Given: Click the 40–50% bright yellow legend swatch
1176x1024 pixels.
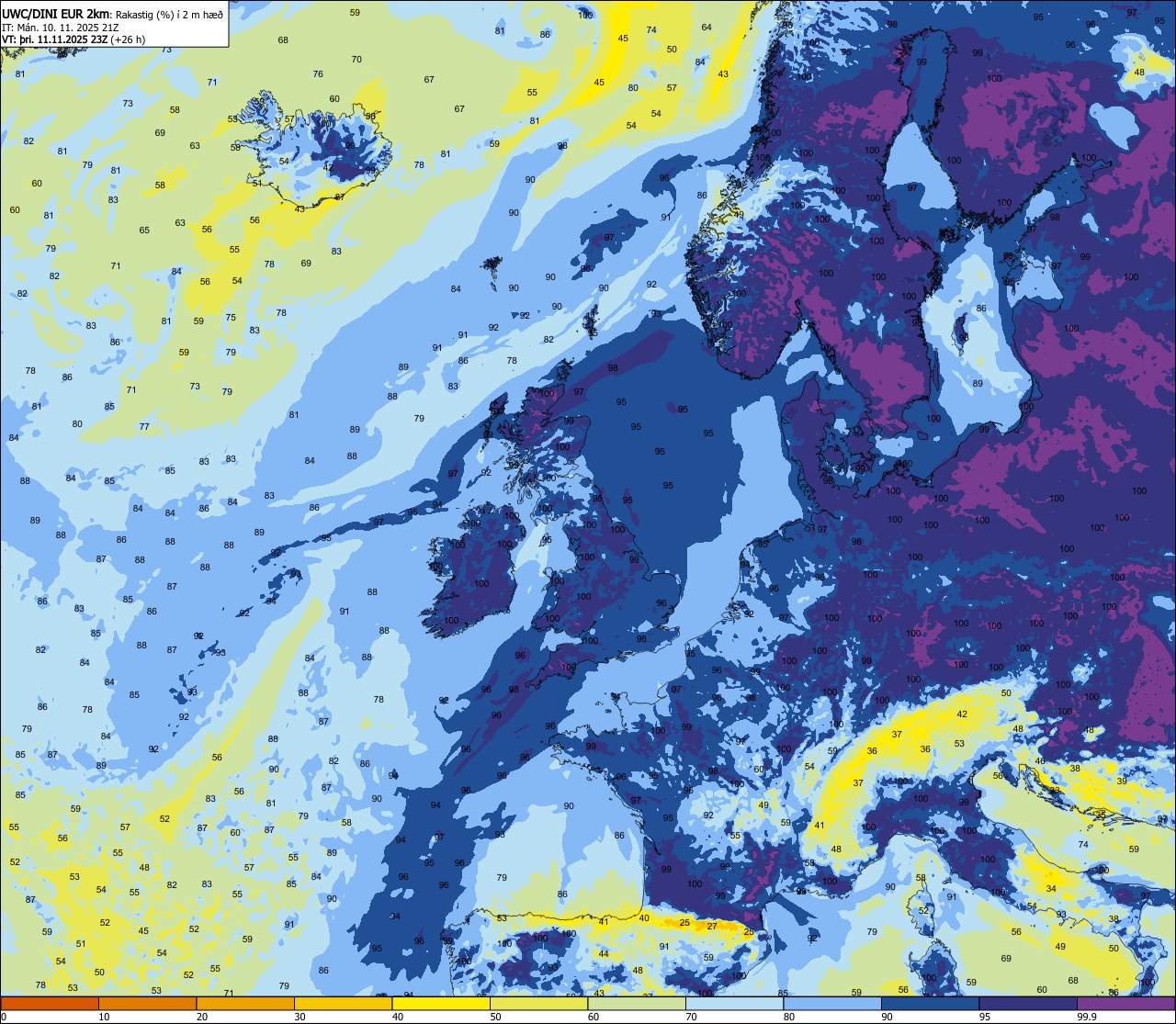Looking at the screenshot, I should coord(441,1004).
